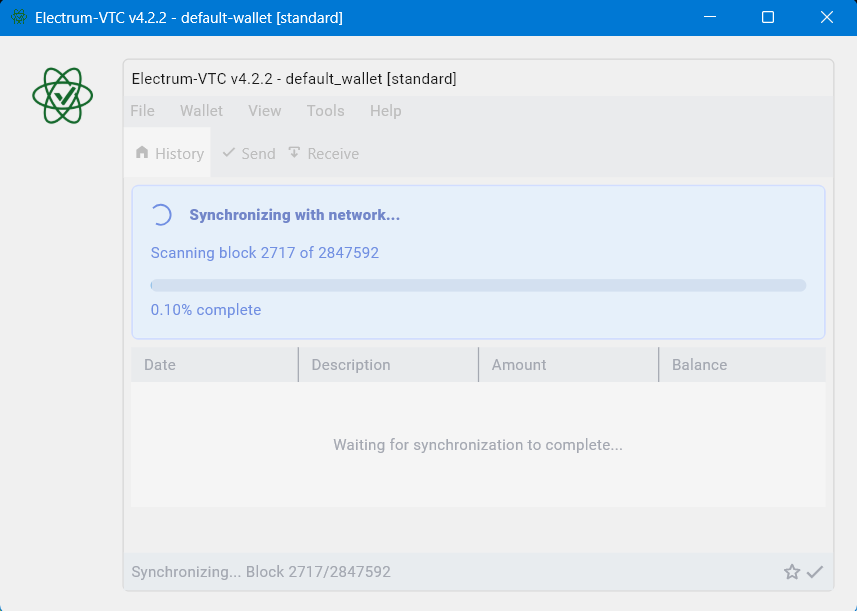Click the Balance column header

tap(742, 365)
